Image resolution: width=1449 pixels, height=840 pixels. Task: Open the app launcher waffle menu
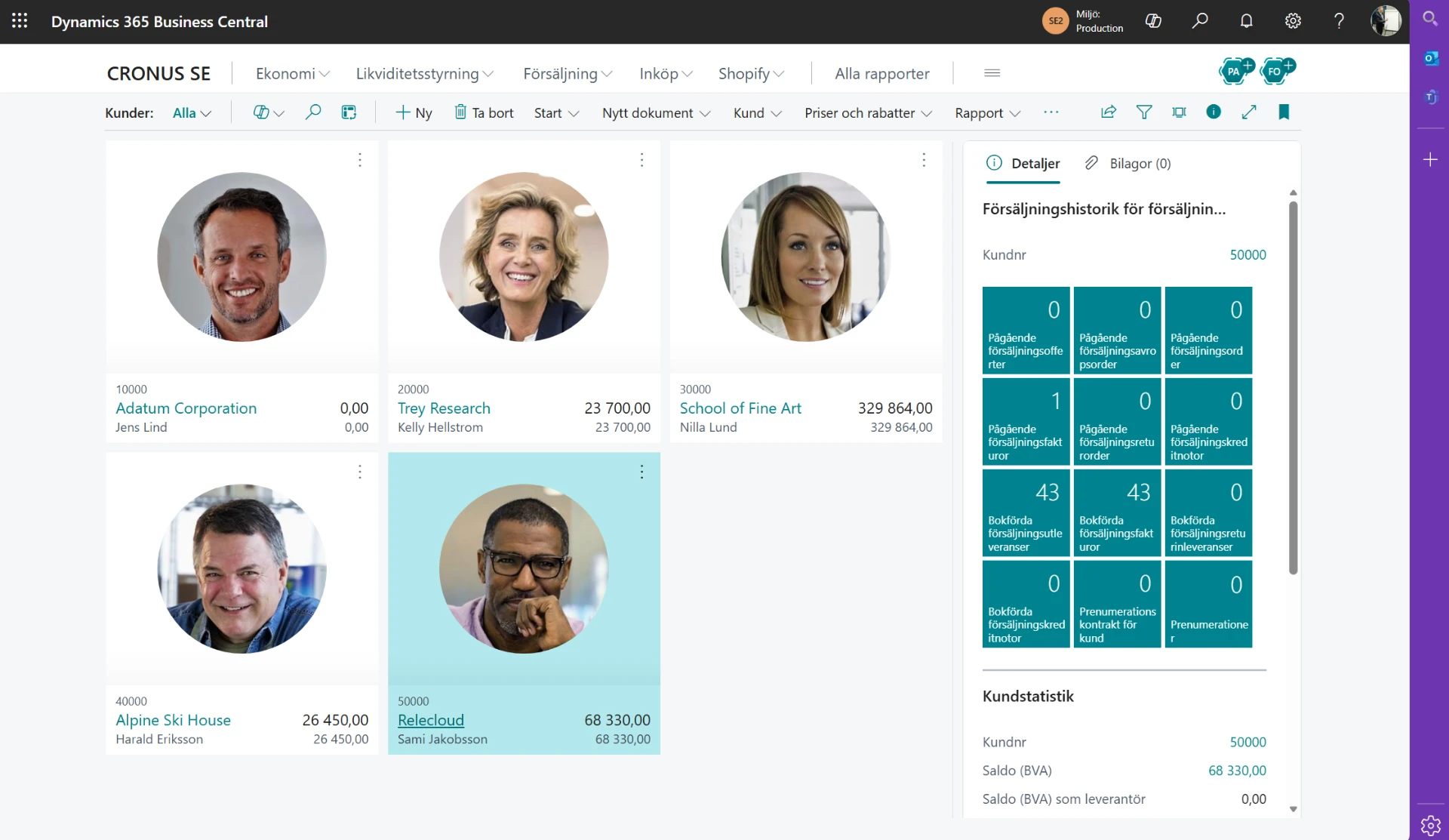20,21
